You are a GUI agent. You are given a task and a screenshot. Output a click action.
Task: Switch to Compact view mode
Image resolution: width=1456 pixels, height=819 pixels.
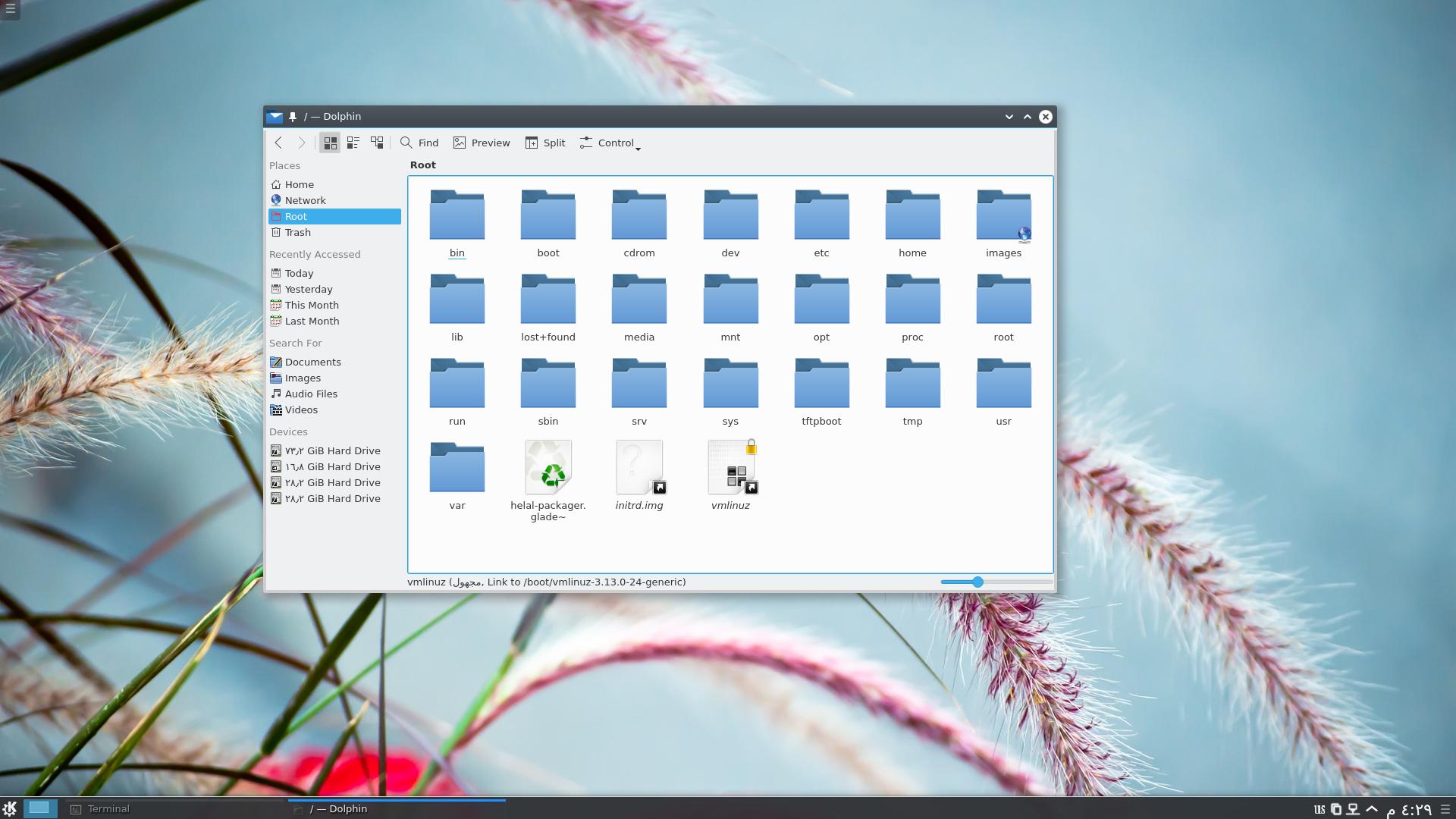pos(353,143)
